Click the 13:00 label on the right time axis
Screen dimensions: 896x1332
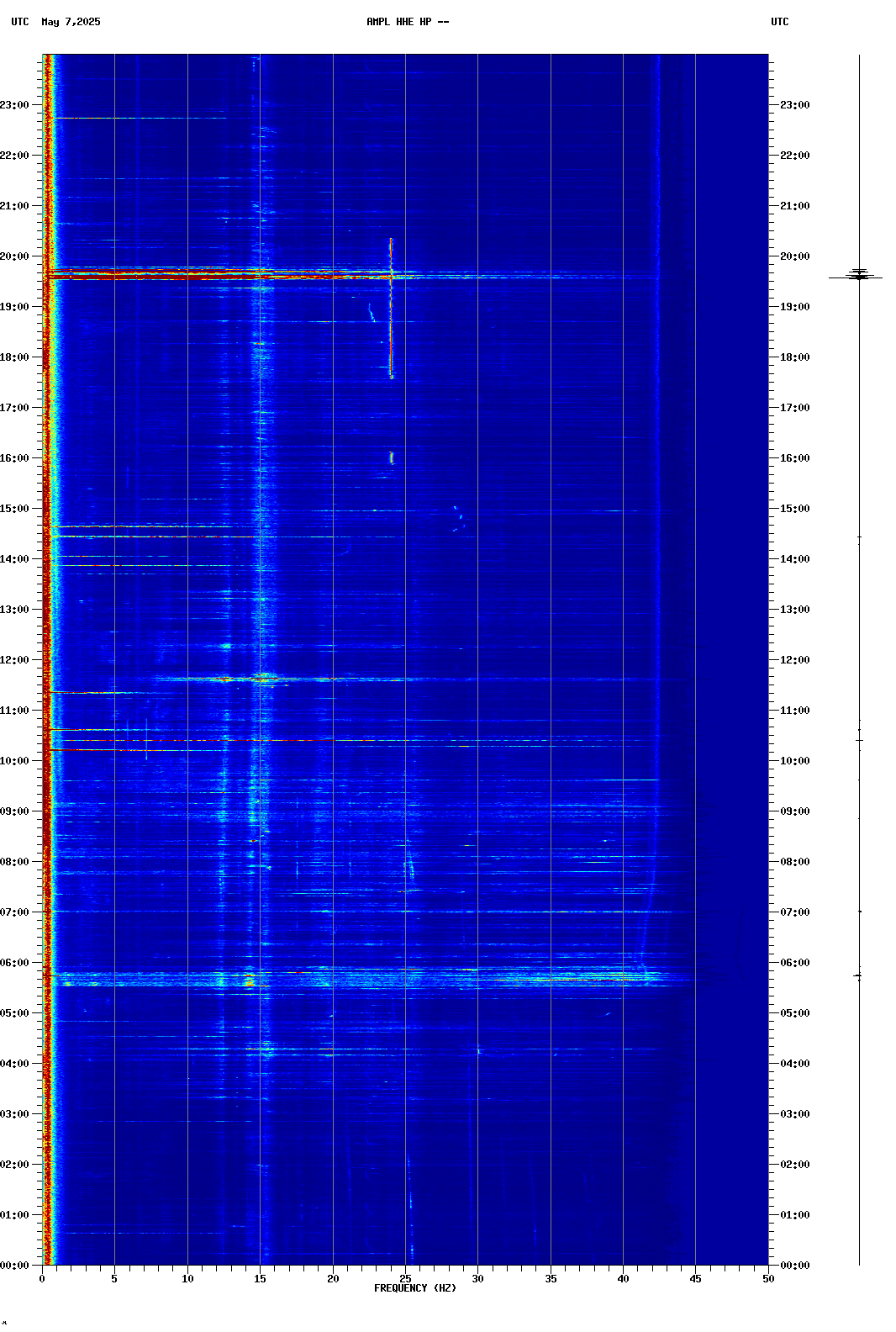click(795, 610)
